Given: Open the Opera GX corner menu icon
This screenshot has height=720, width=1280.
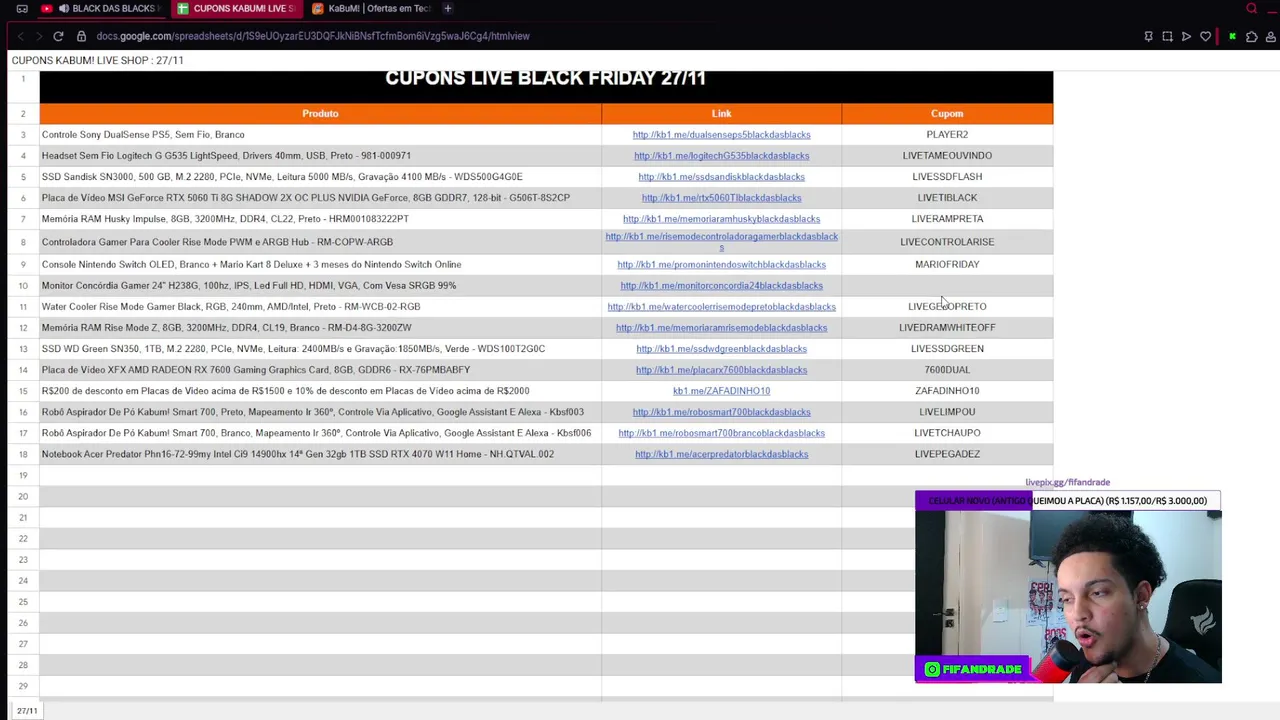Looking at the screenshot, I should pyautogui.click(x=22, y=9).
